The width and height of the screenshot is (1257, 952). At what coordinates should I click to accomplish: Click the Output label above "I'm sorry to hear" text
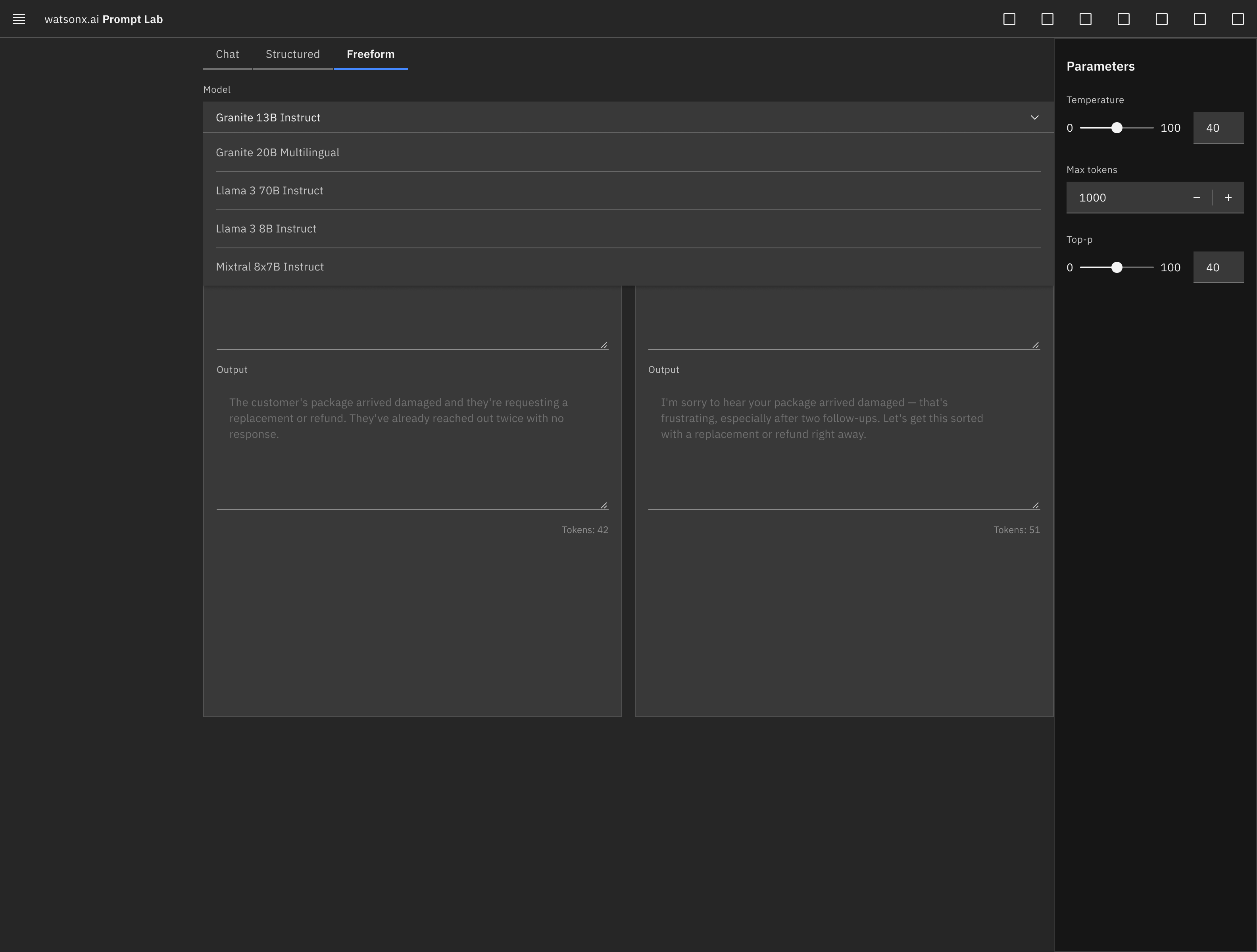point(663,370)
